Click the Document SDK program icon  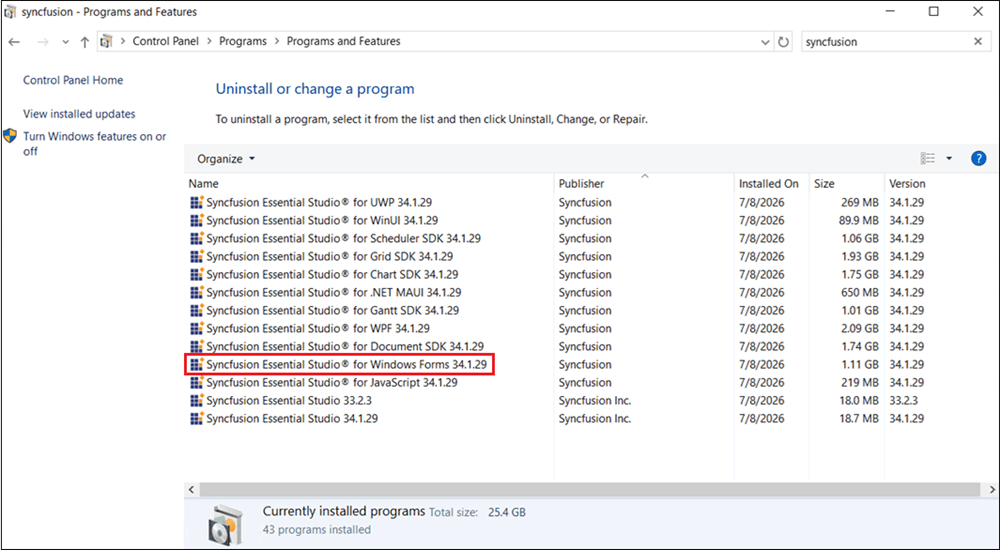[197, 346]
